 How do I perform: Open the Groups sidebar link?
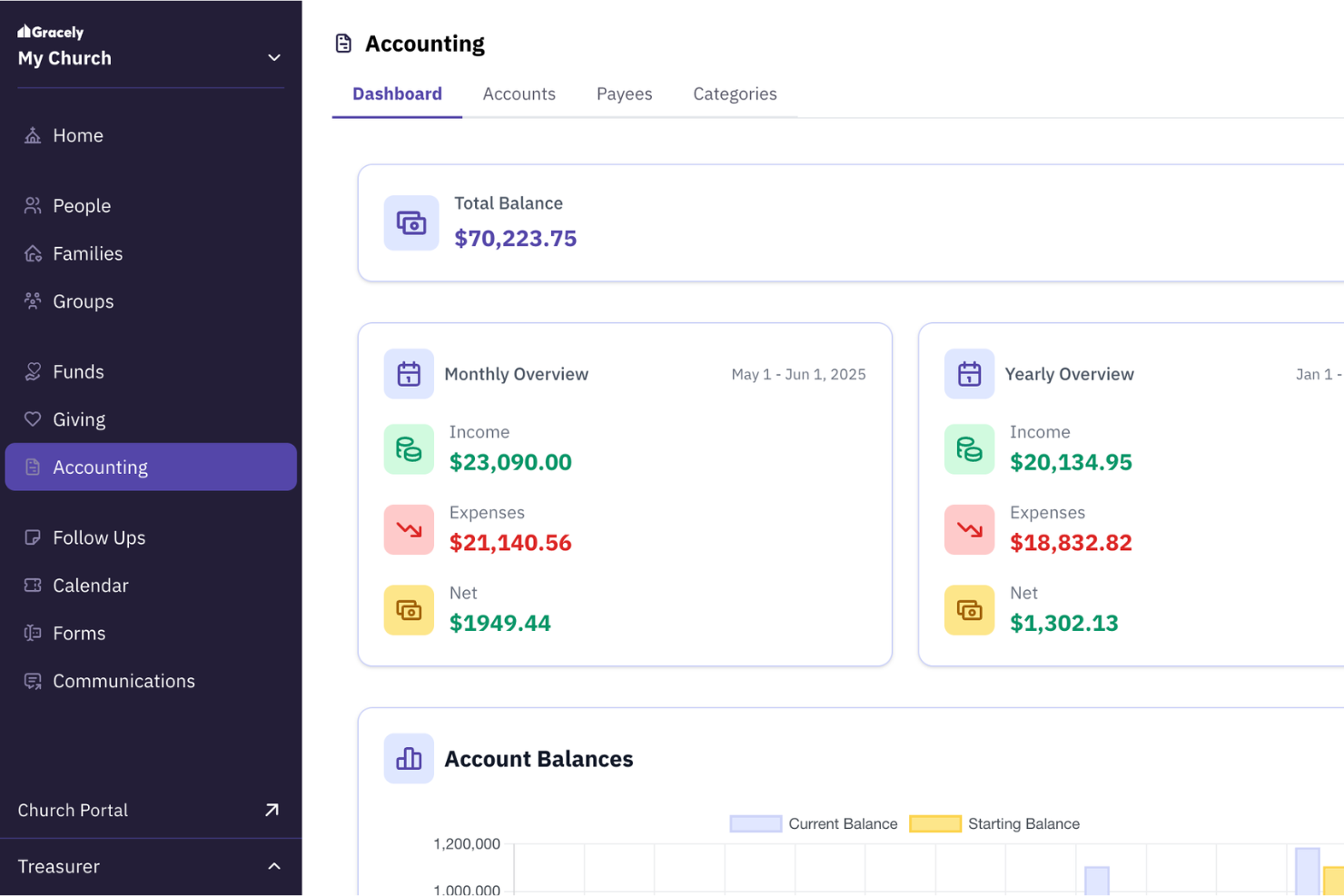(x=151, y=301)
